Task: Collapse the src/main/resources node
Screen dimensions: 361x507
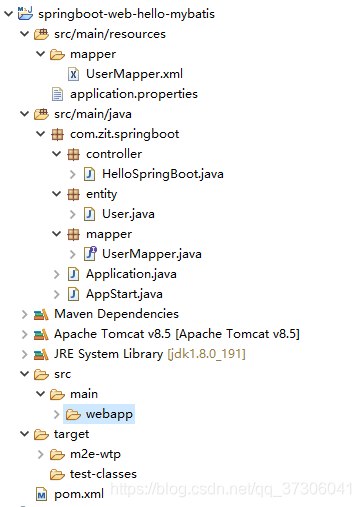Action: point(24,34)
